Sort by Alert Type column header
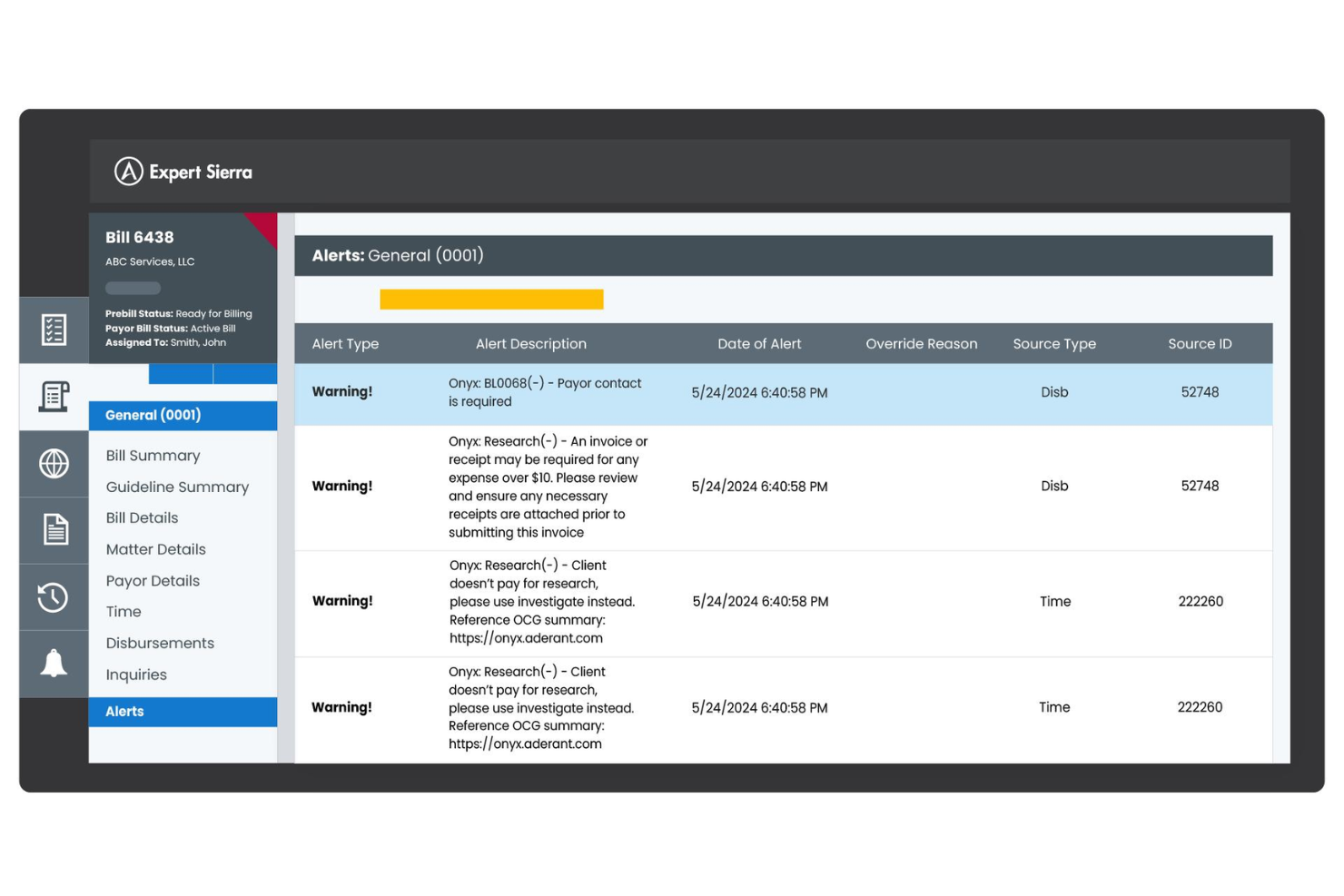Viewport: 1344px width, 896px height. 345,344
